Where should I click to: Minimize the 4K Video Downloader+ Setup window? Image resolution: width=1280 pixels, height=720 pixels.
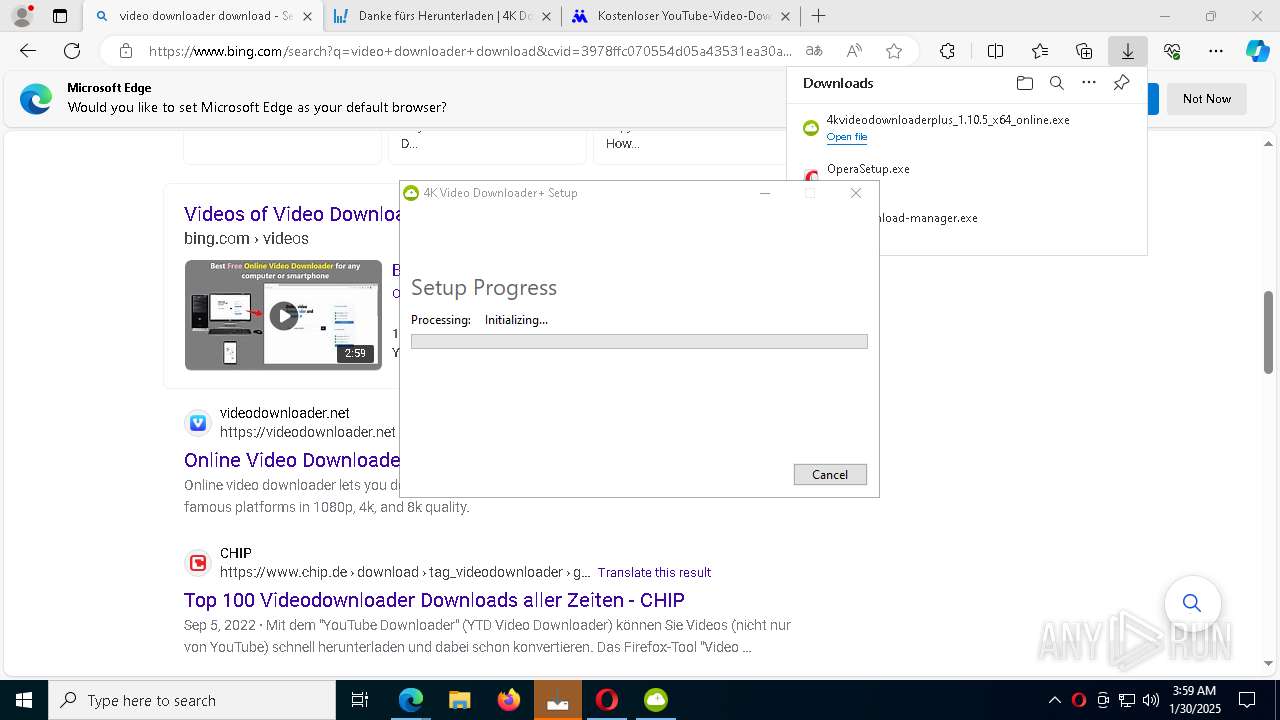click(765, 193)
